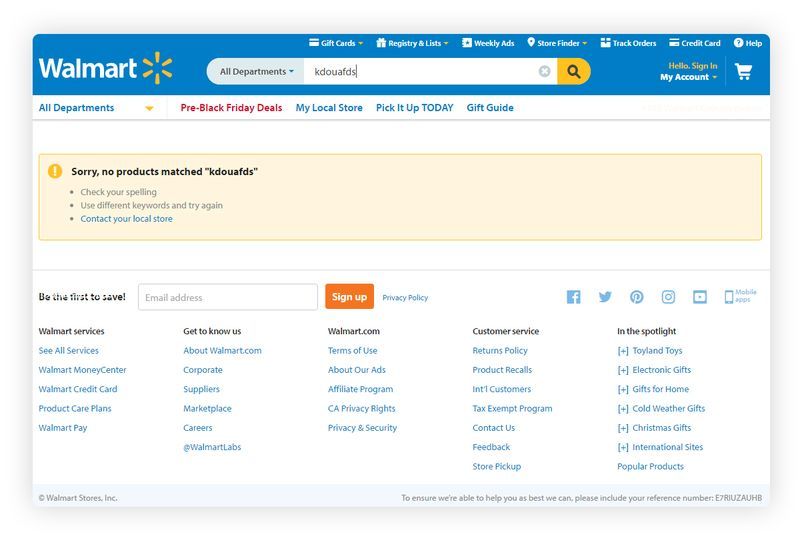800x538 pixels.
Task: Open the About Our Ads link
Action: click(357, 370)
